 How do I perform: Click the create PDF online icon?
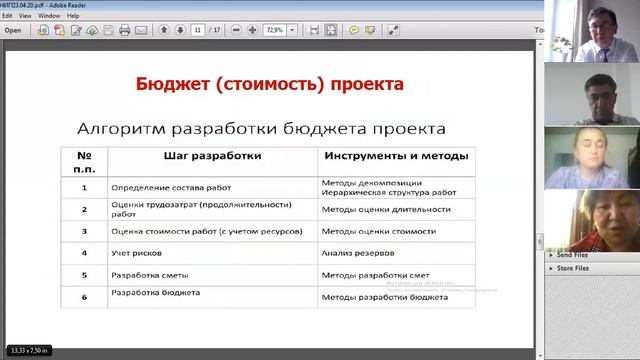(60, 30)
